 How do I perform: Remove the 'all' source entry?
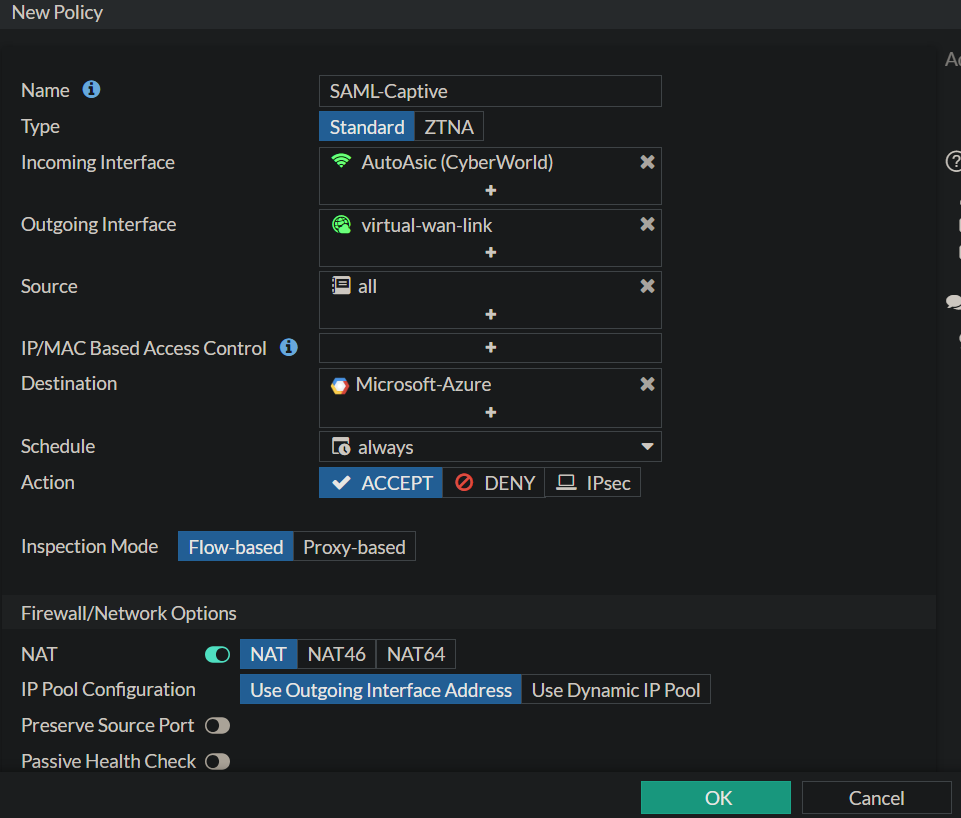point(647,286)
